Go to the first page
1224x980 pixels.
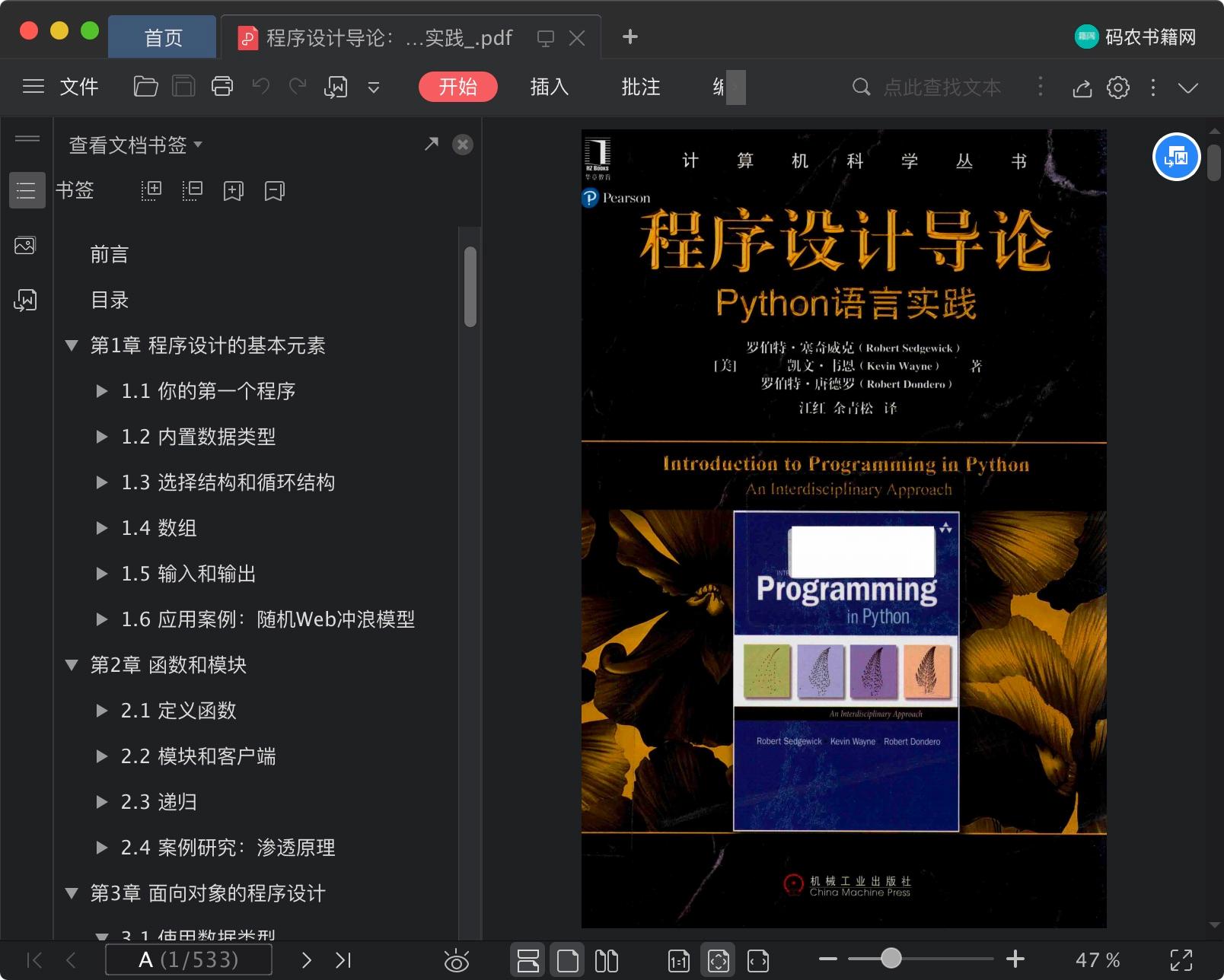[35, 960]
